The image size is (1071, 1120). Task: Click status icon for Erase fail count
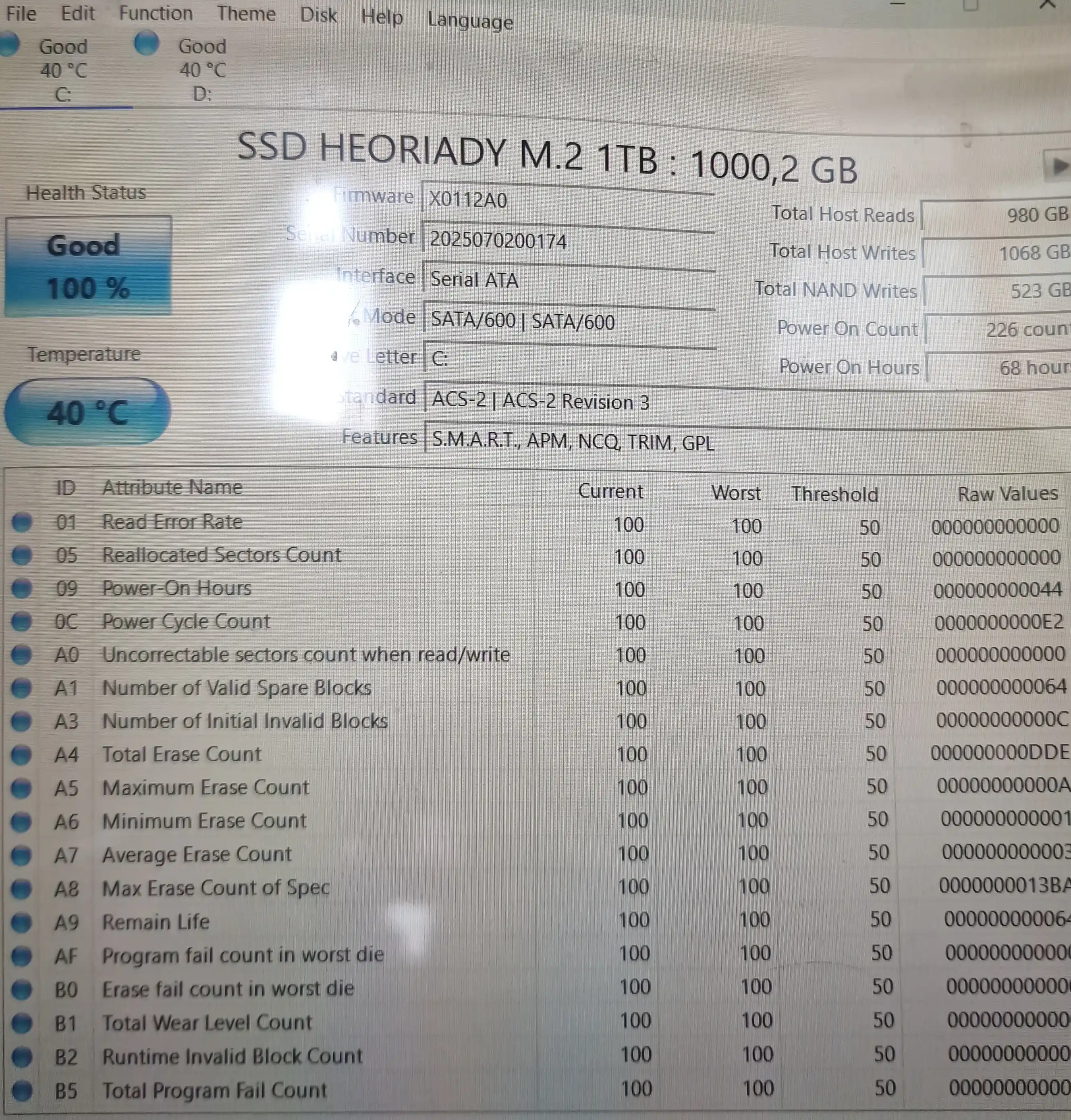22,989
